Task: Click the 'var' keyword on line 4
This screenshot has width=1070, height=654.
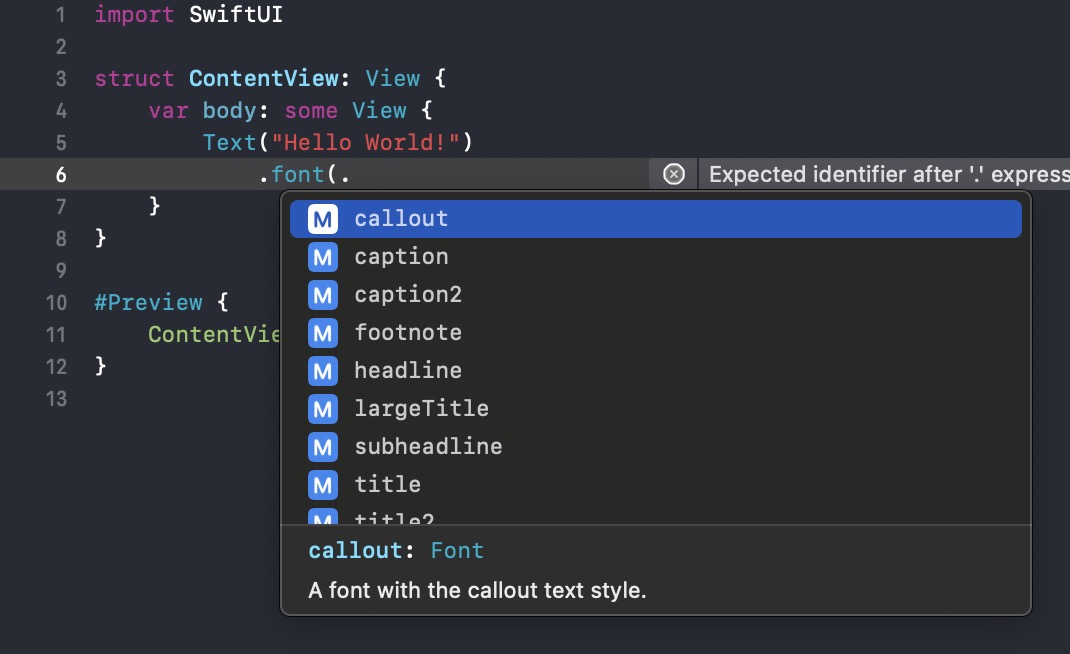Action: click(x=169, y=111)
